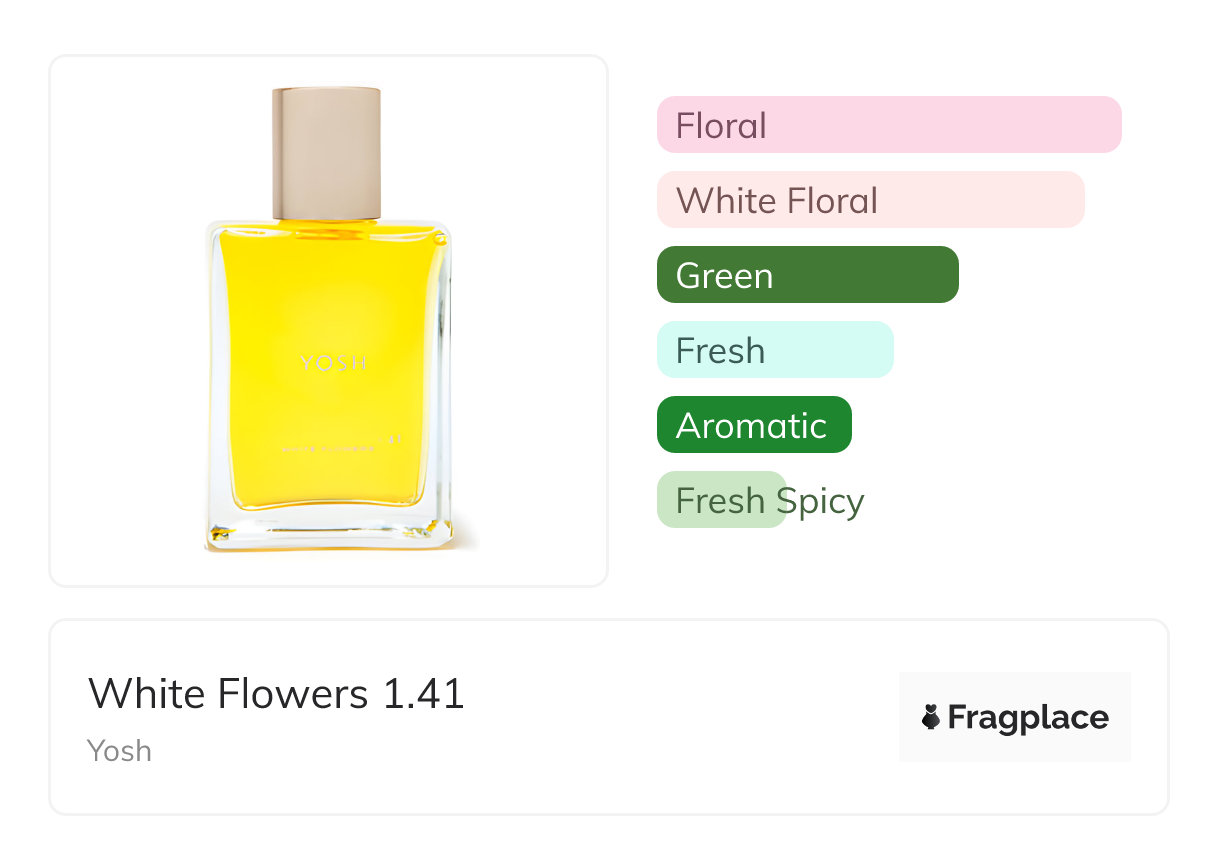
Task: Click the 1.41 number in the perfume title
Action: (x=424, y=694)
